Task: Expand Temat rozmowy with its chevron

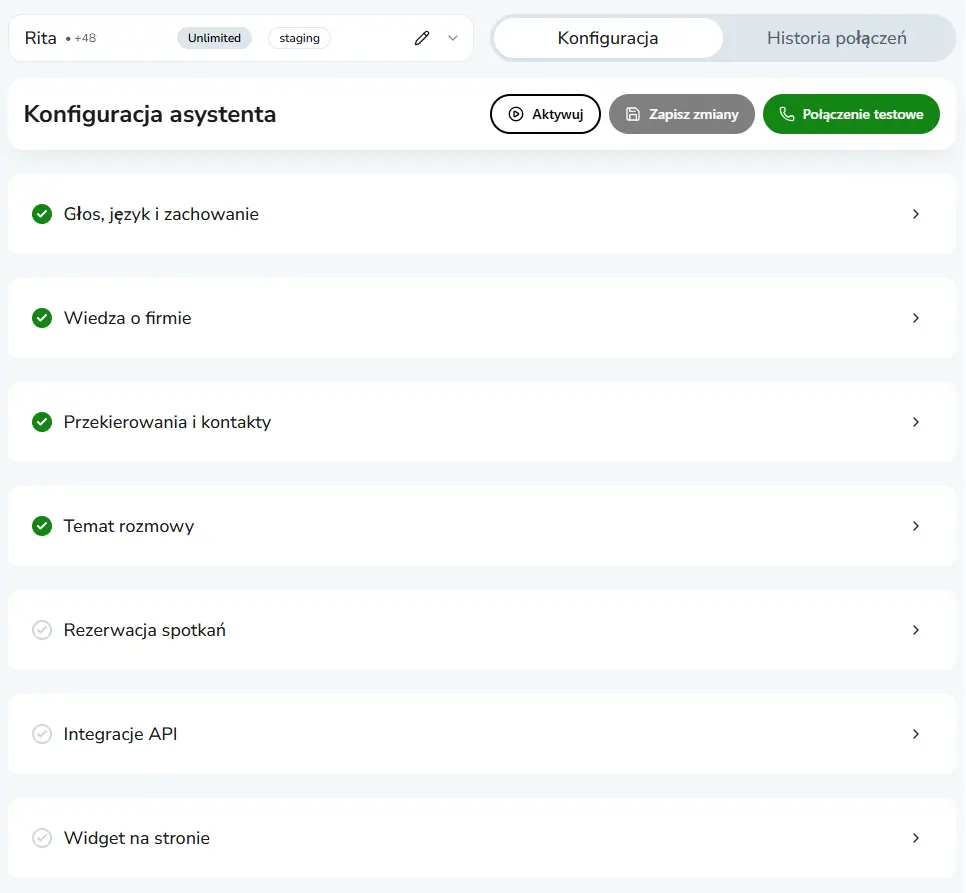Action: pyautogui.click(x=916, y=527)
